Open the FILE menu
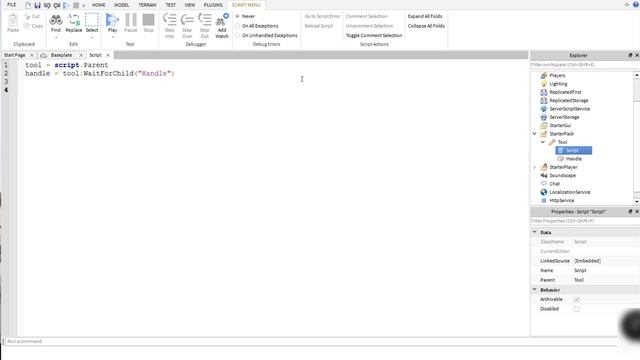This screenshot has height=360, width=640. [x=11, y=5]
